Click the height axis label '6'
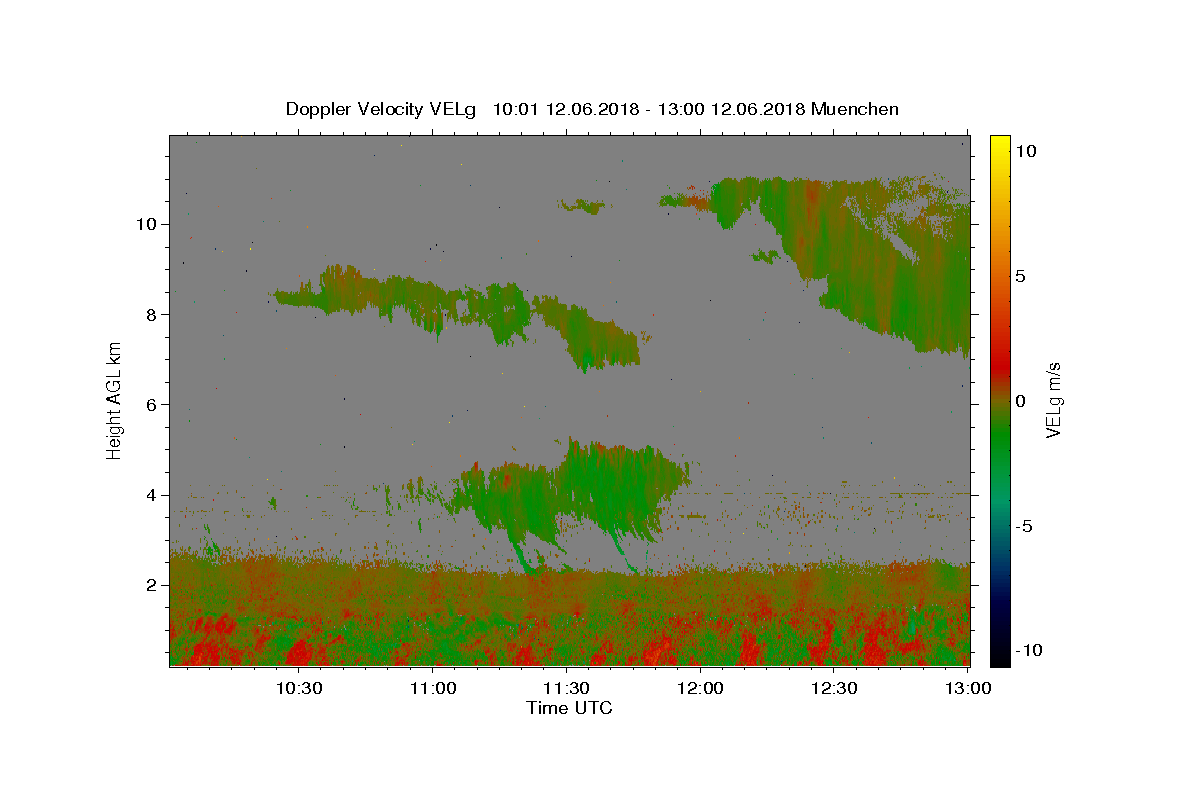The image size is (1200, 800). 152,404
